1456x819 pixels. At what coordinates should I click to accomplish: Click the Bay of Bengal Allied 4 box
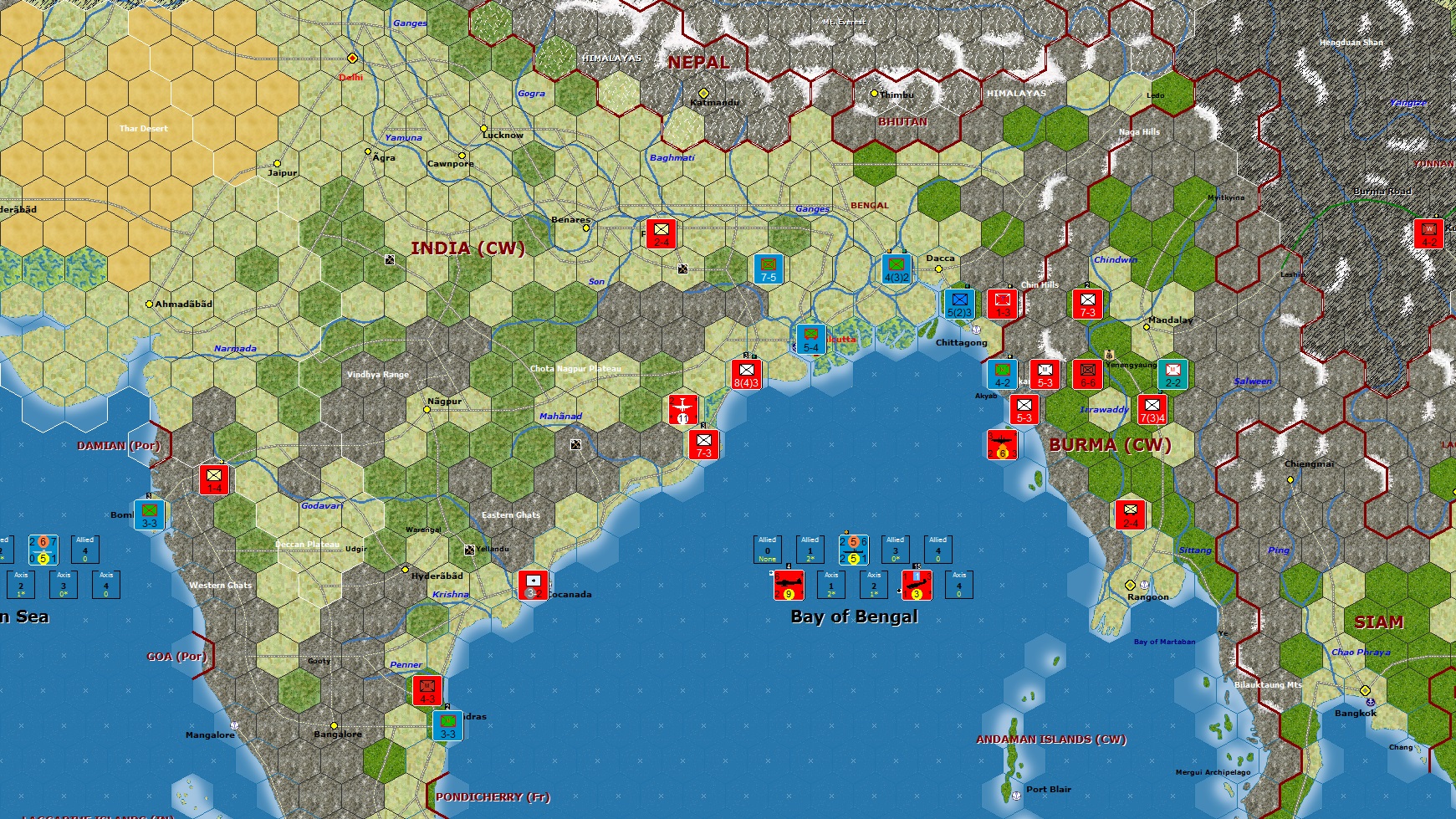(937, 550)
